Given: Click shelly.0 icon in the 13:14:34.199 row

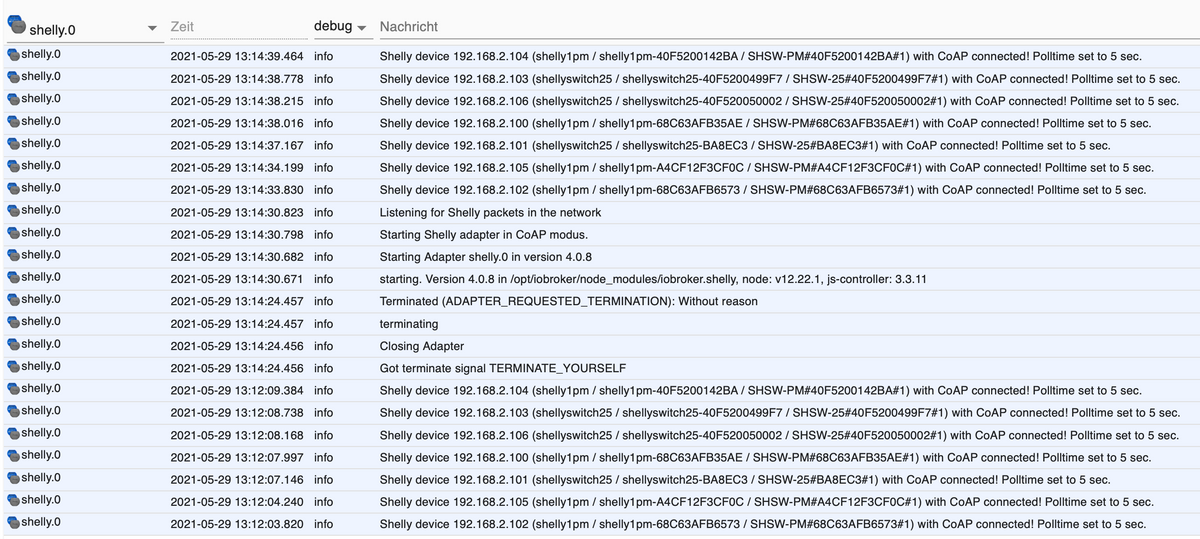Looking at the screenshot, I should coord(13,166).
